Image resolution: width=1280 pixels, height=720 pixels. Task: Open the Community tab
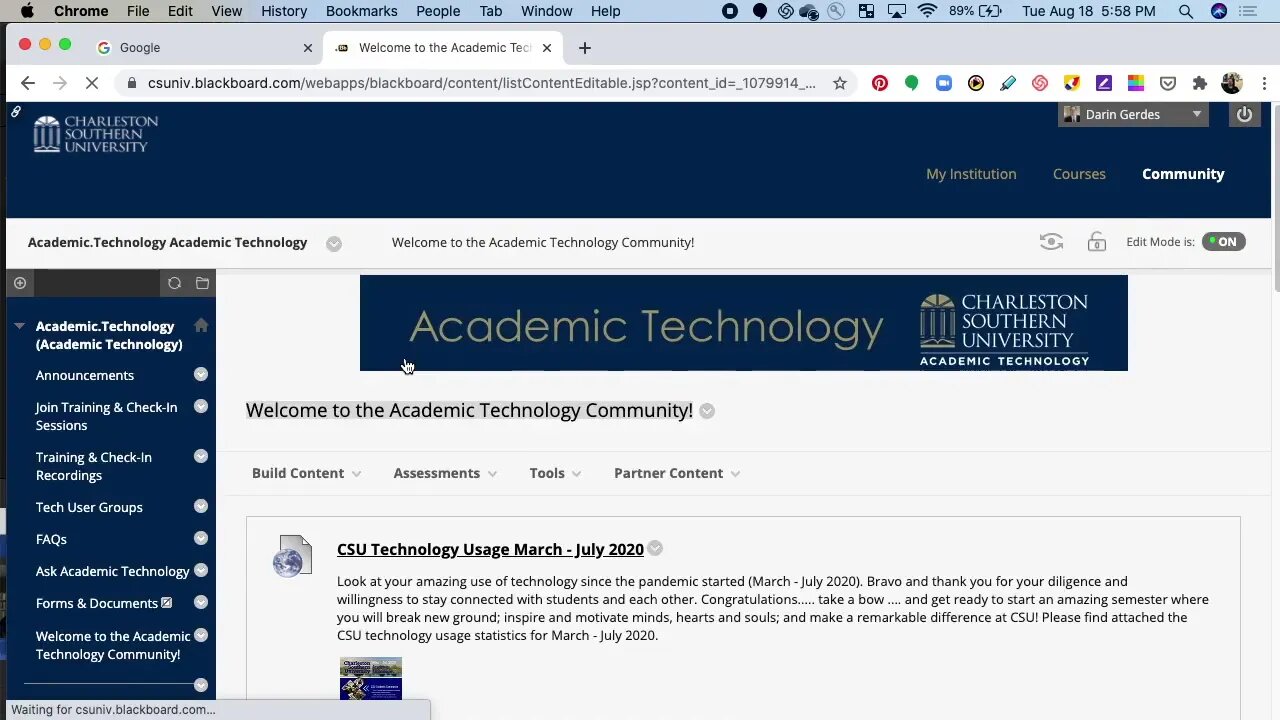(x=1183, y=174)
